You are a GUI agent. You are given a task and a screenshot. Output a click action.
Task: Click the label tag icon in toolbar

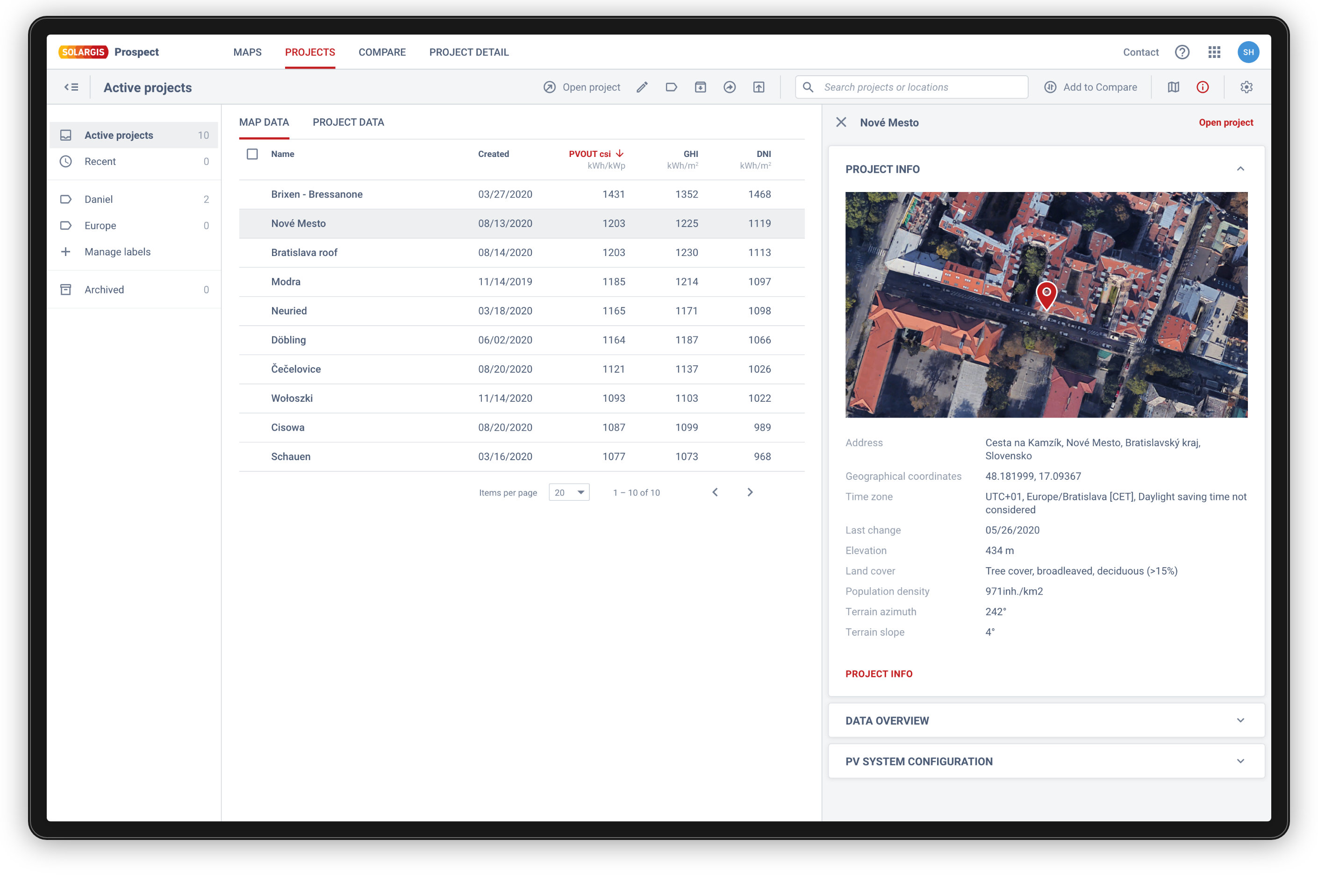coord(672,87)
